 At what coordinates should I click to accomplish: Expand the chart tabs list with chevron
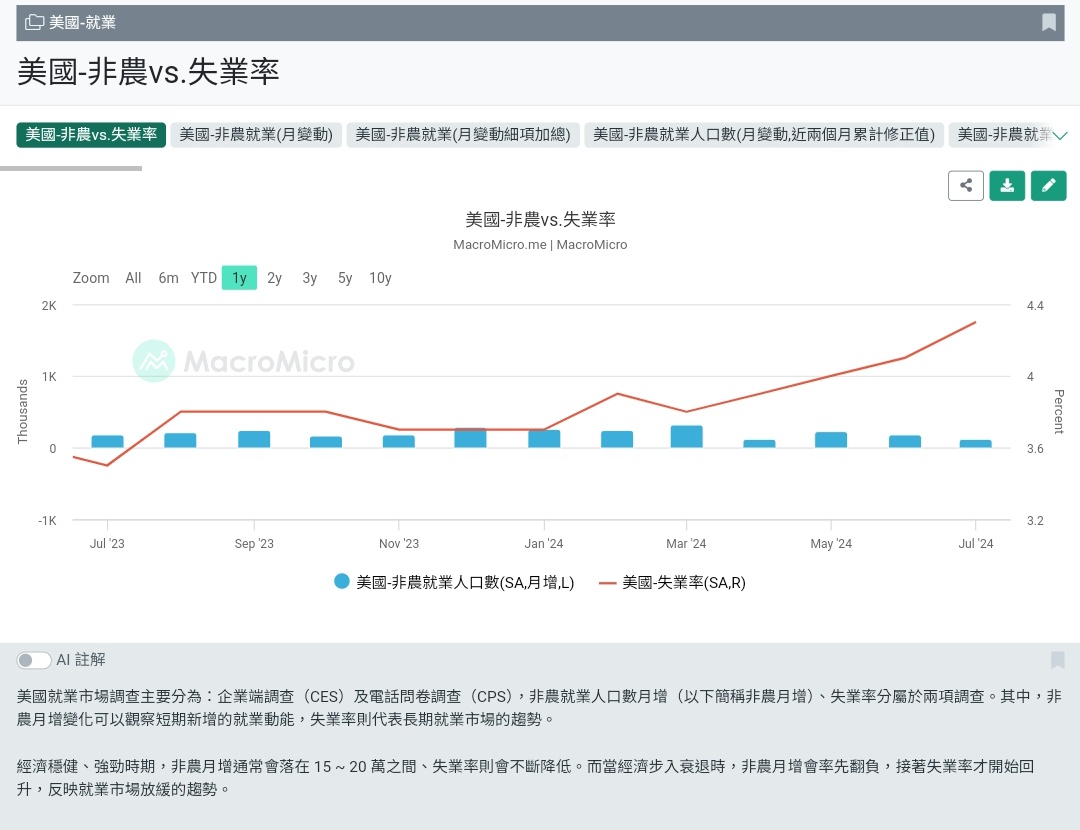[1060, 135]
